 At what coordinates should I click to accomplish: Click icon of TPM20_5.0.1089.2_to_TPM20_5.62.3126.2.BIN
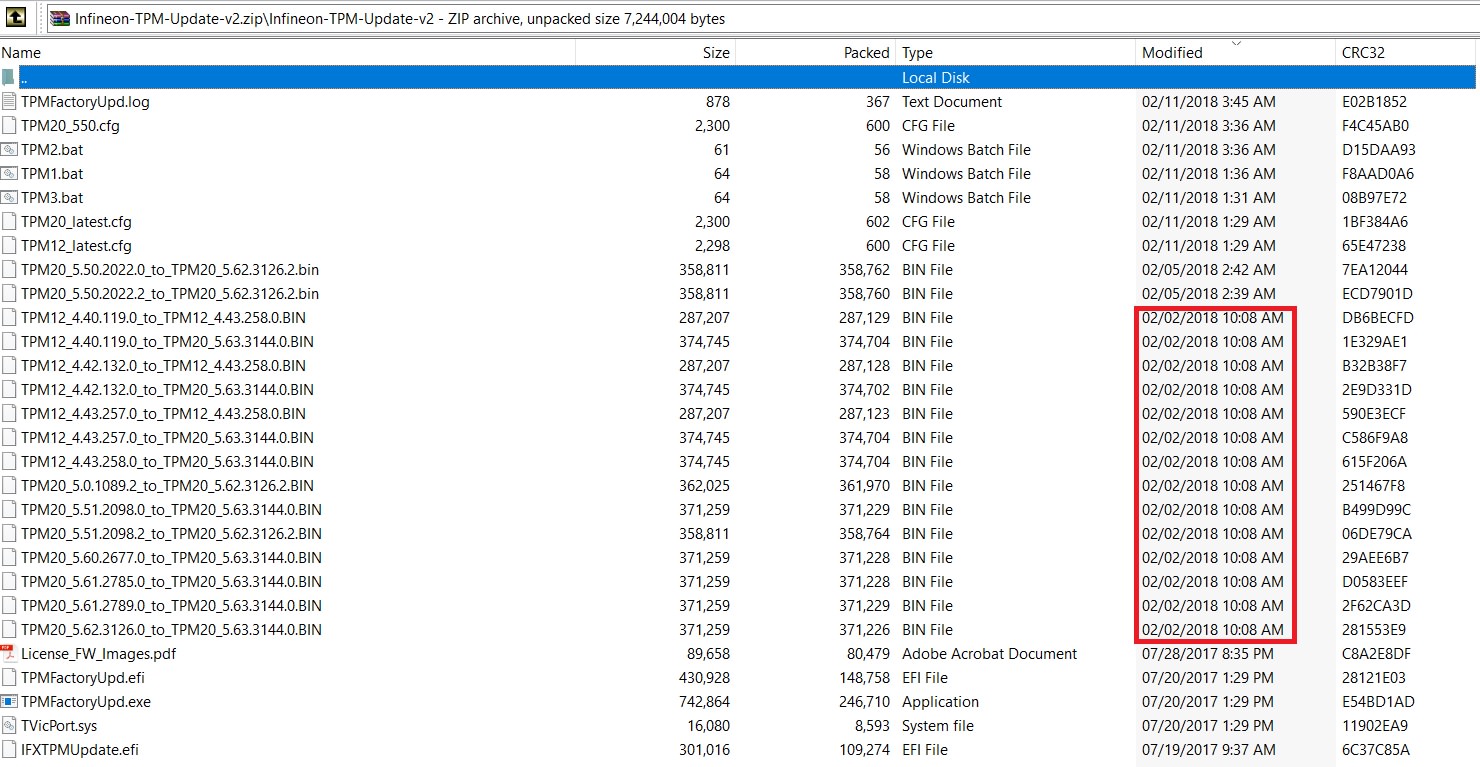tap(9, 486)
